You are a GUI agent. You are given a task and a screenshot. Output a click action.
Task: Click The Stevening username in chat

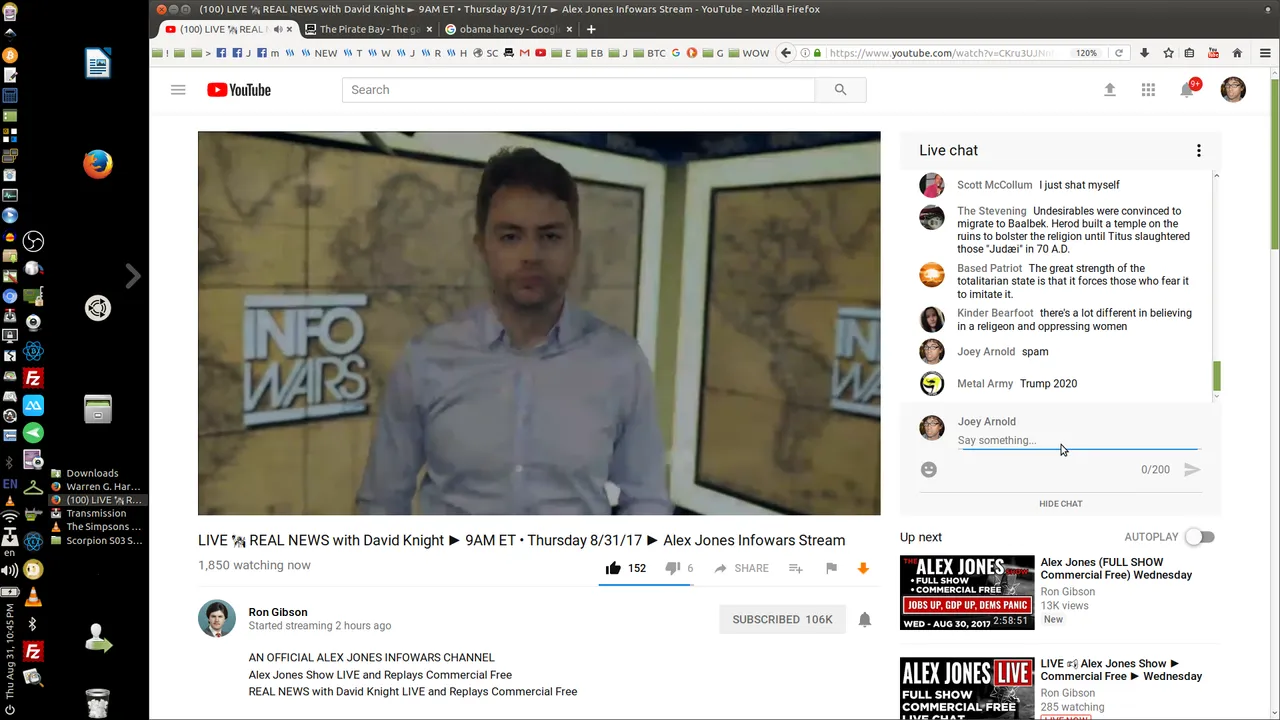pos(991,211)
